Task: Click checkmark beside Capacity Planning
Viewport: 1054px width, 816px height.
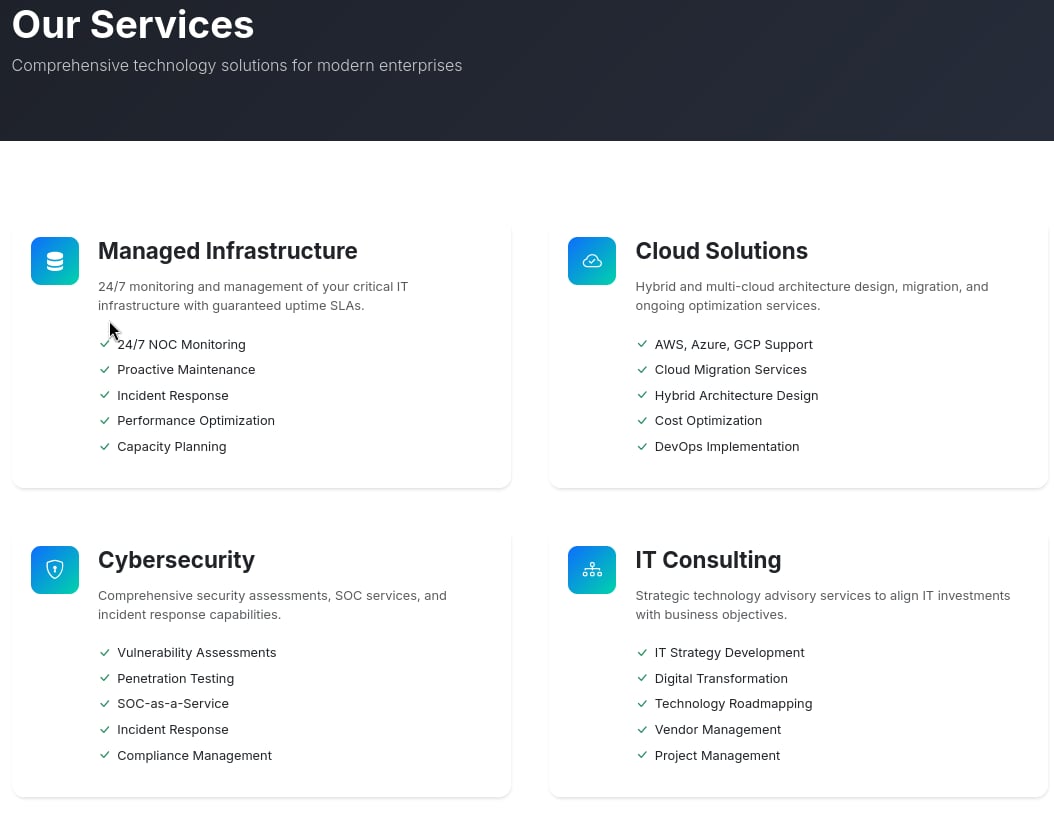Action: pyautogui.click(x=104, y=446)
